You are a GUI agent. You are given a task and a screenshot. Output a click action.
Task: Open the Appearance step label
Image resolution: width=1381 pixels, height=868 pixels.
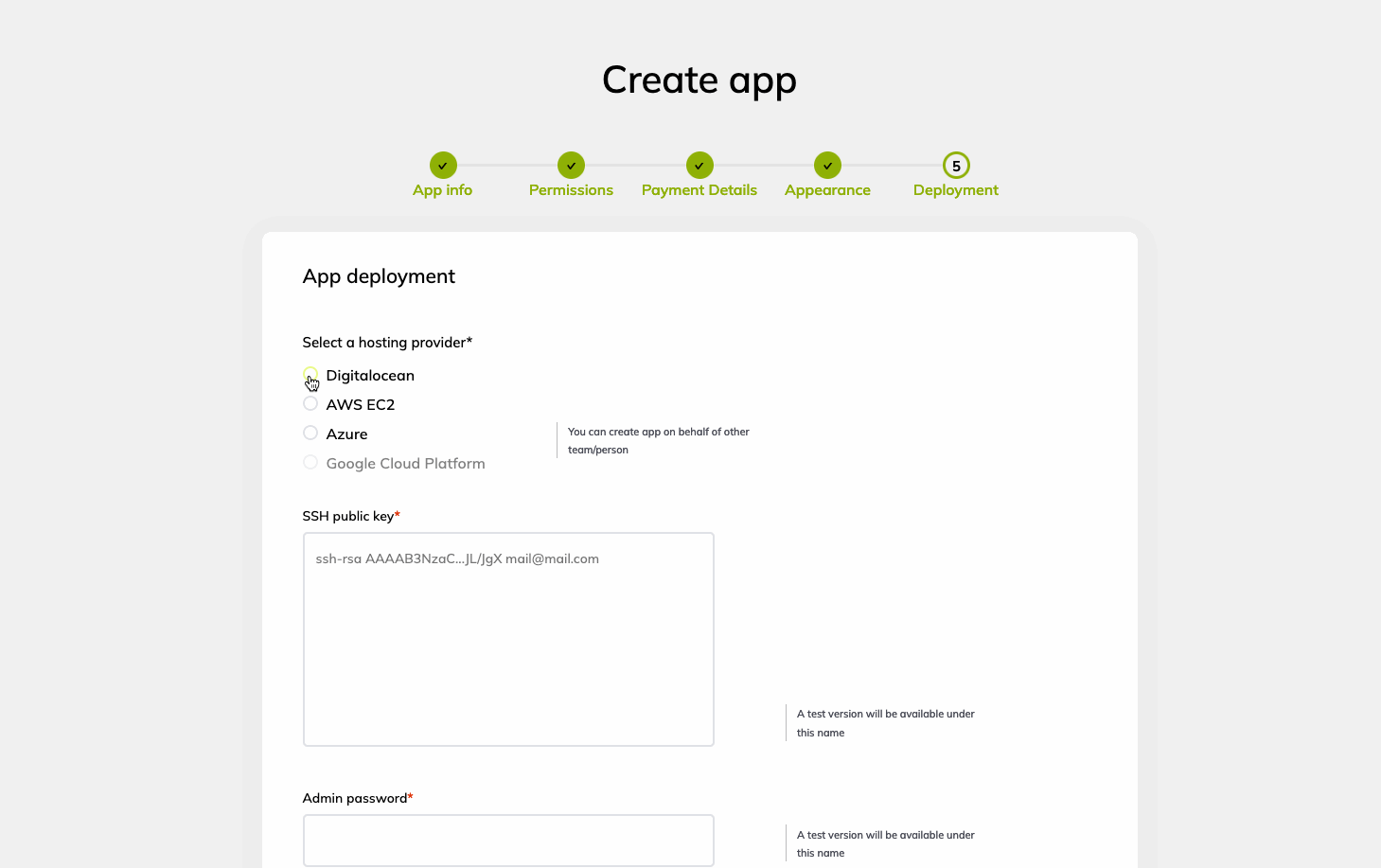pos(827,190)
